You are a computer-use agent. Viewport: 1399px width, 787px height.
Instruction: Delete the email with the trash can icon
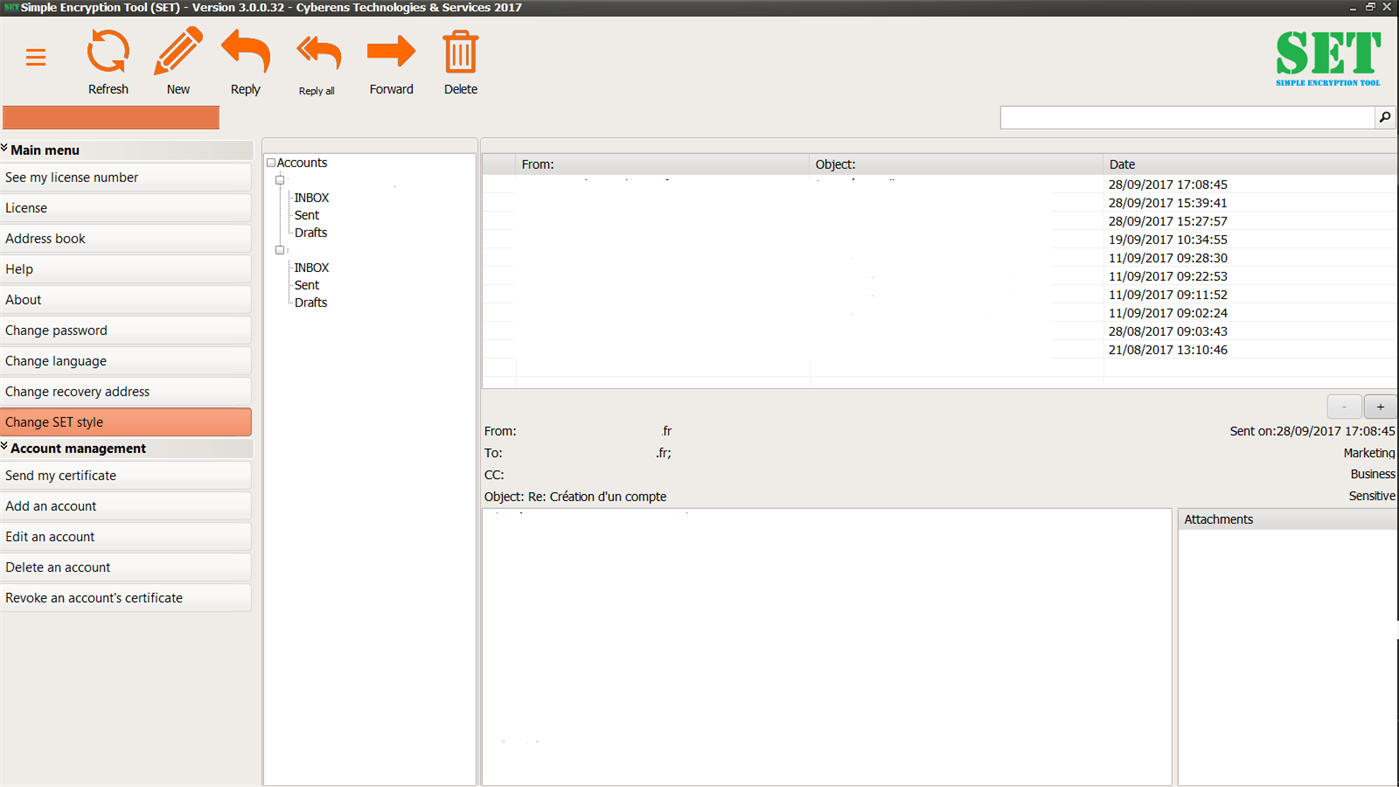460,51
